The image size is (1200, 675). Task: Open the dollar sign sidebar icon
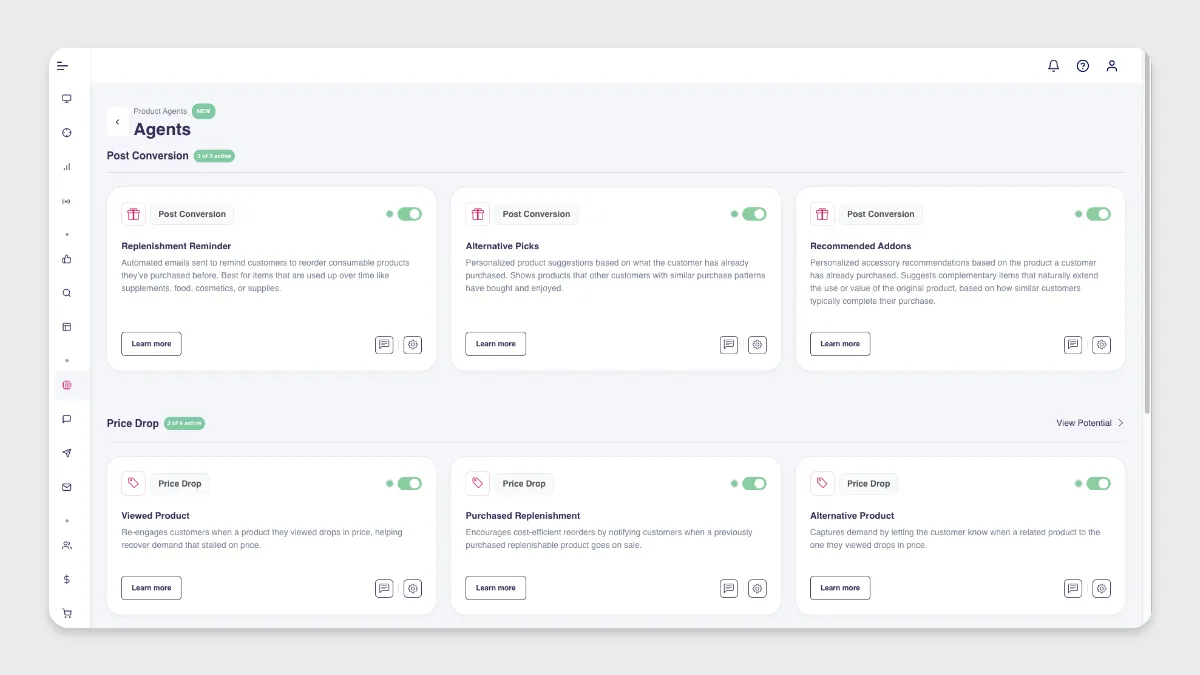[67, 579]
